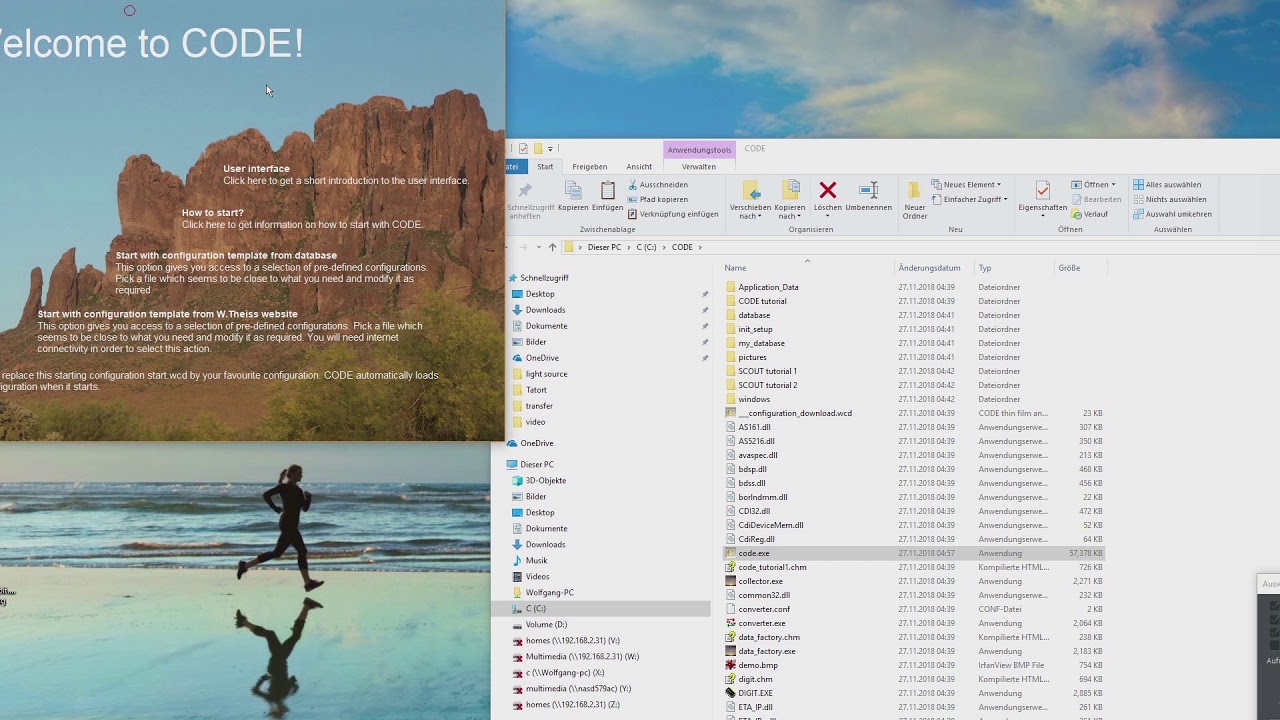Click User interface link in CODE welcome
Screen dimensions: 1280x720
click(x=256, y=169)
